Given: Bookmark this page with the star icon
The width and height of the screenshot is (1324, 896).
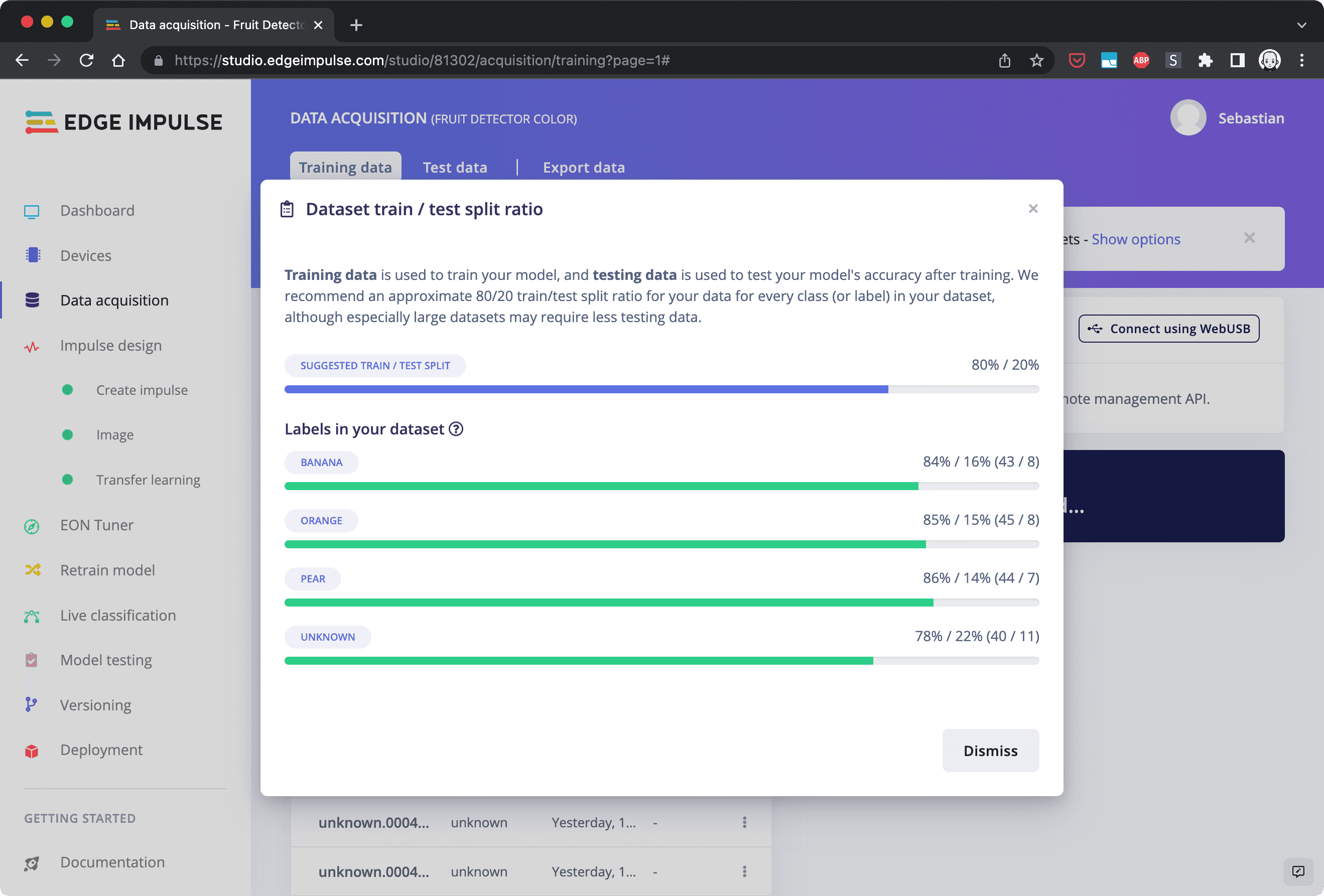Looking at the screenshot, I should pos(1036,60).
